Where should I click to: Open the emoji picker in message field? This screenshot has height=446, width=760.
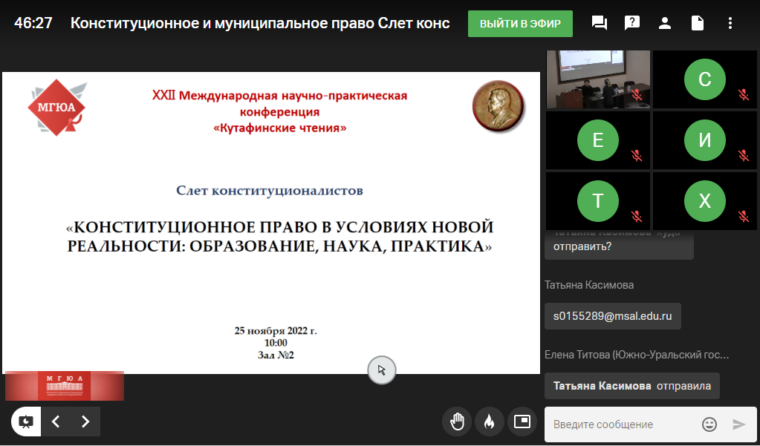coord(709,424)
